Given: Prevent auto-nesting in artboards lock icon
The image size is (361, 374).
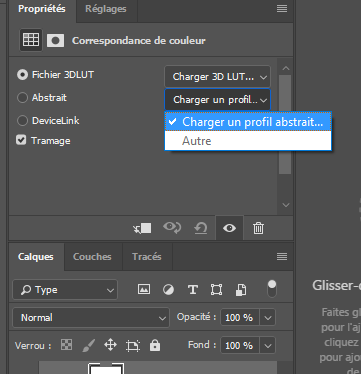Looking at the screenshot, I should tap(133, 346).
